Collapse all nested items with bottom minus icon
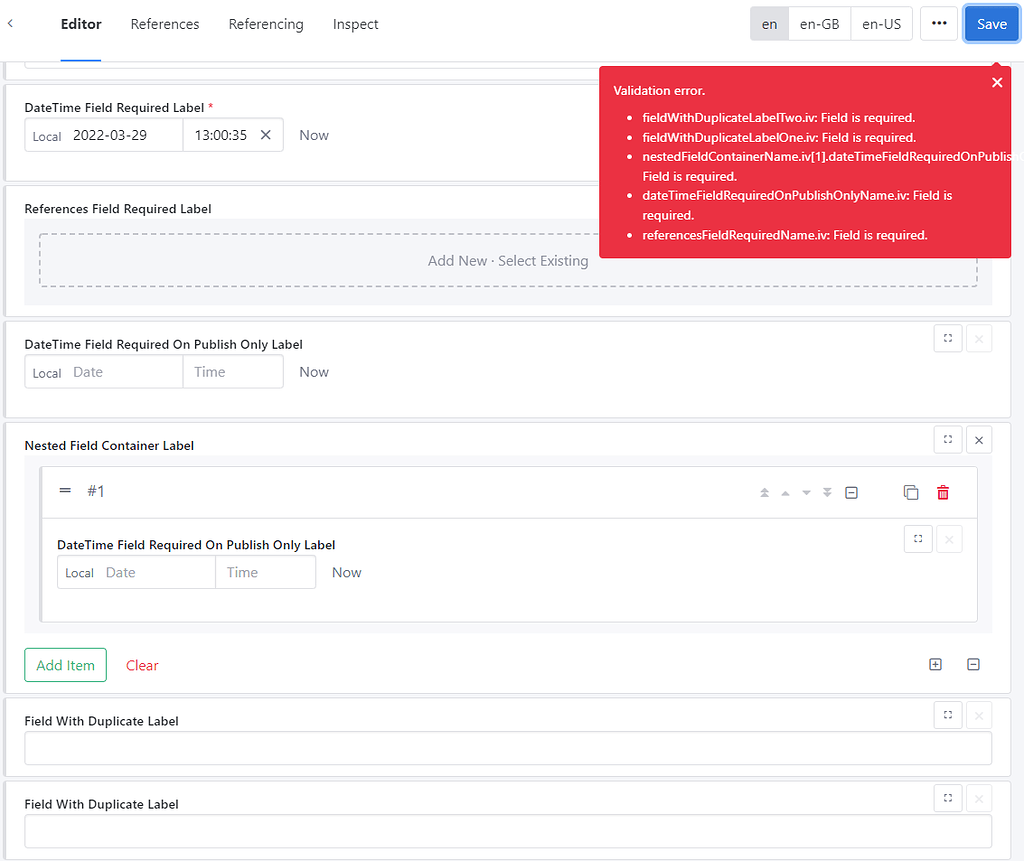This screenshot has height=861, width=1024. click(x=973, y=665)
